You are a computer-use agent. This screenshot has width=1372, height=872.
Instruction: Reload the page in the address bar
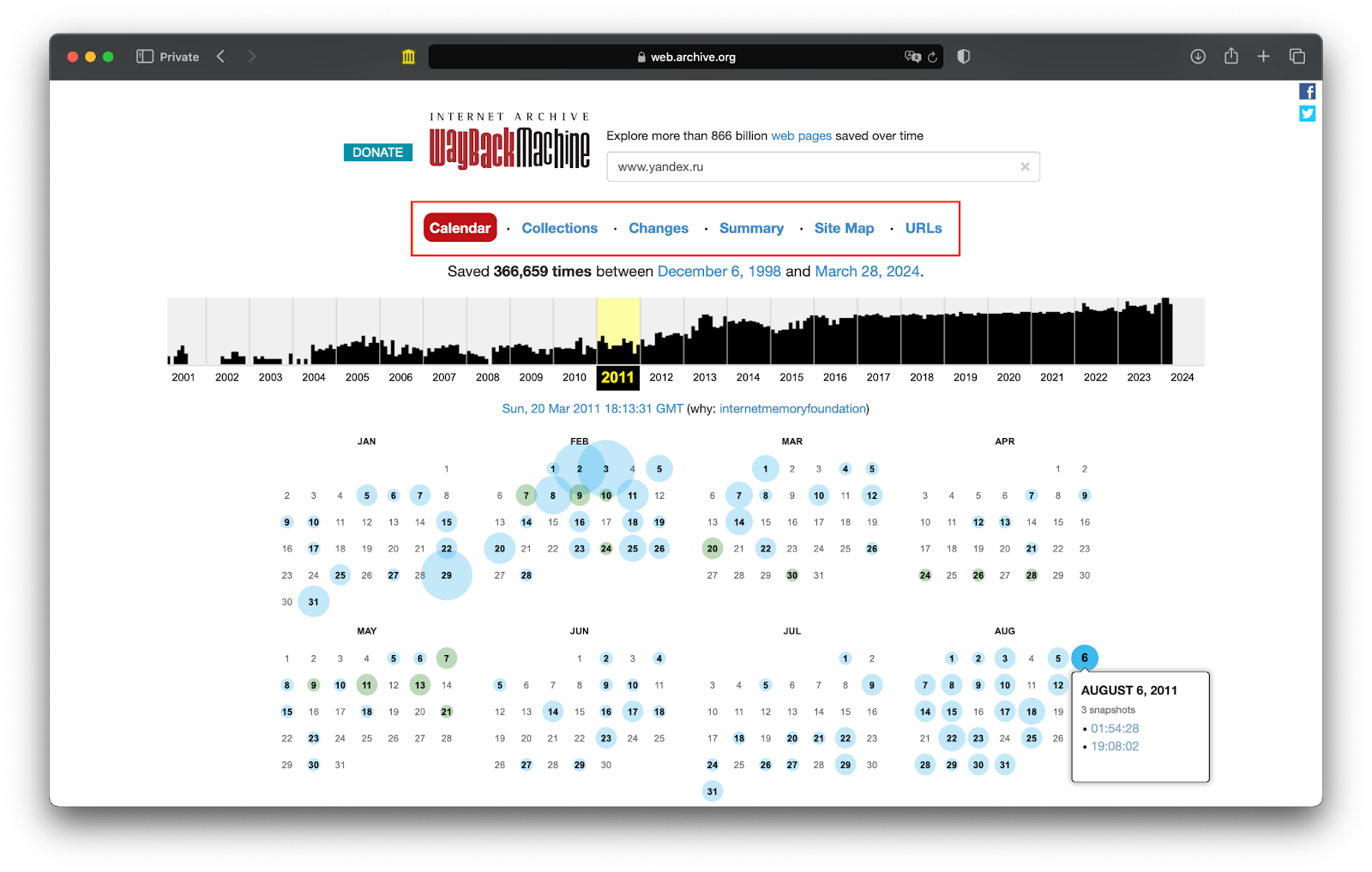pyautogui.click(x=932, y=57)
